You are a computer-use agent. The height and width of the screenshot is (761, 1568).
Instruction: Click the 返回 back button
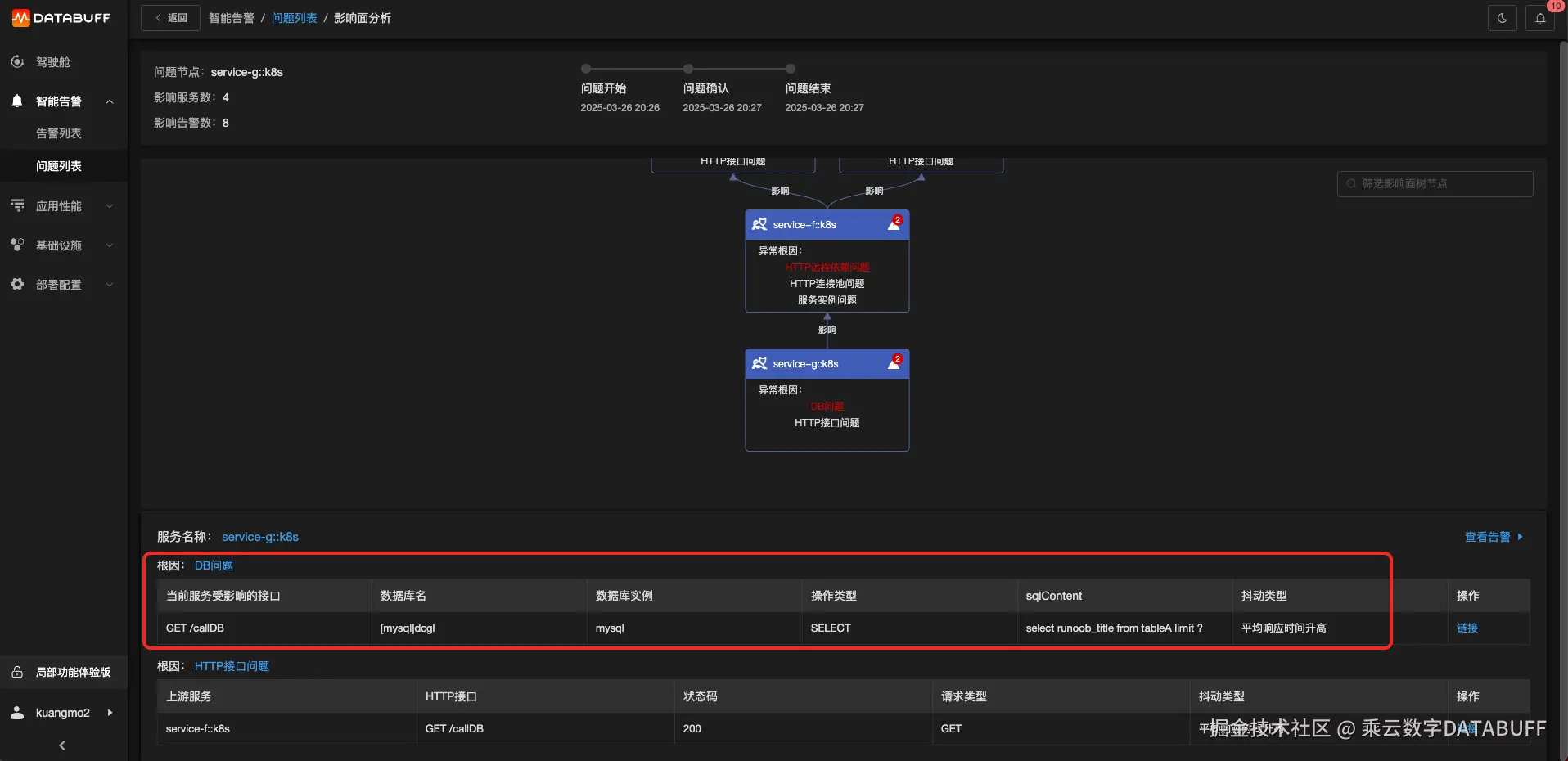pos(170,18)
